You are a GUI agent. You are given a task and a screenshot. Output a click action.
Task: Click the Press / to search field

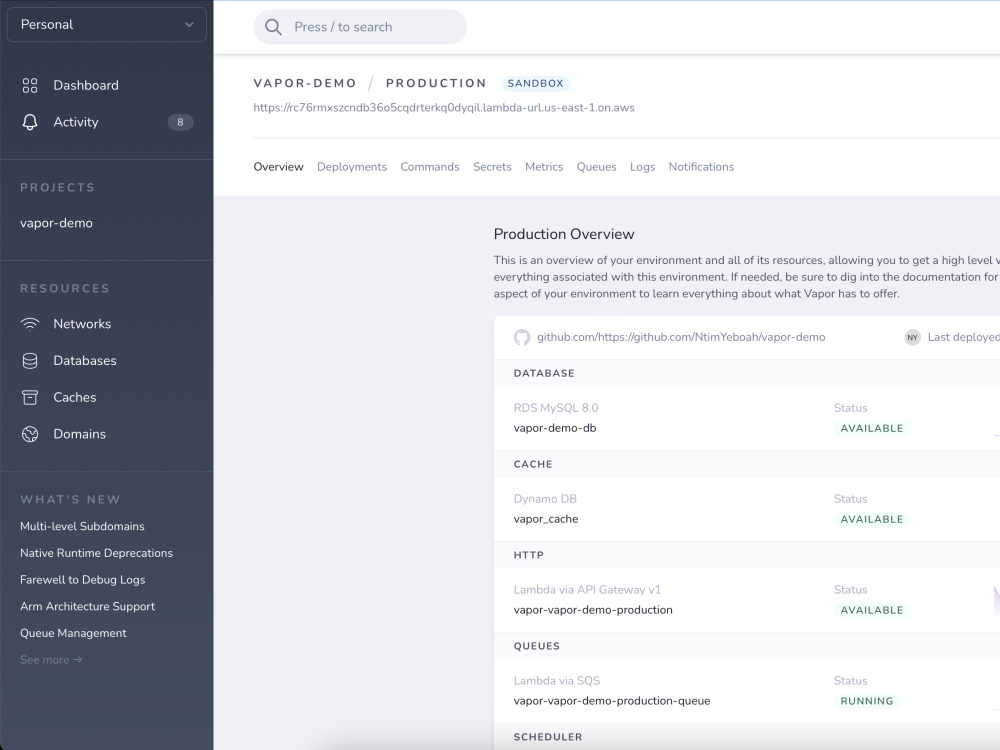pos(360,27)
